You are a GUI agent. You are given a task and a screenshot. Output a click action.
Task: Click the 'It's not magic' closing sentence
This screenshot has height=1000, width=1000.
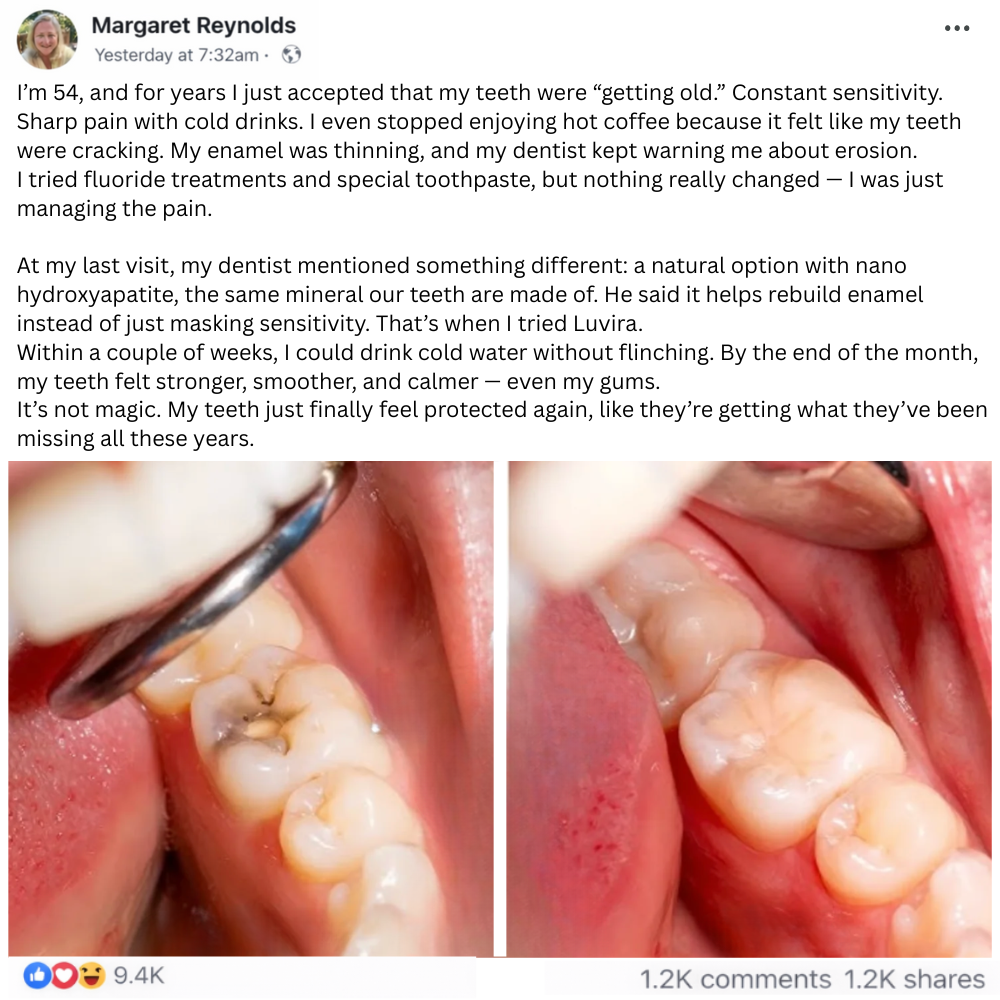[502, 424]
